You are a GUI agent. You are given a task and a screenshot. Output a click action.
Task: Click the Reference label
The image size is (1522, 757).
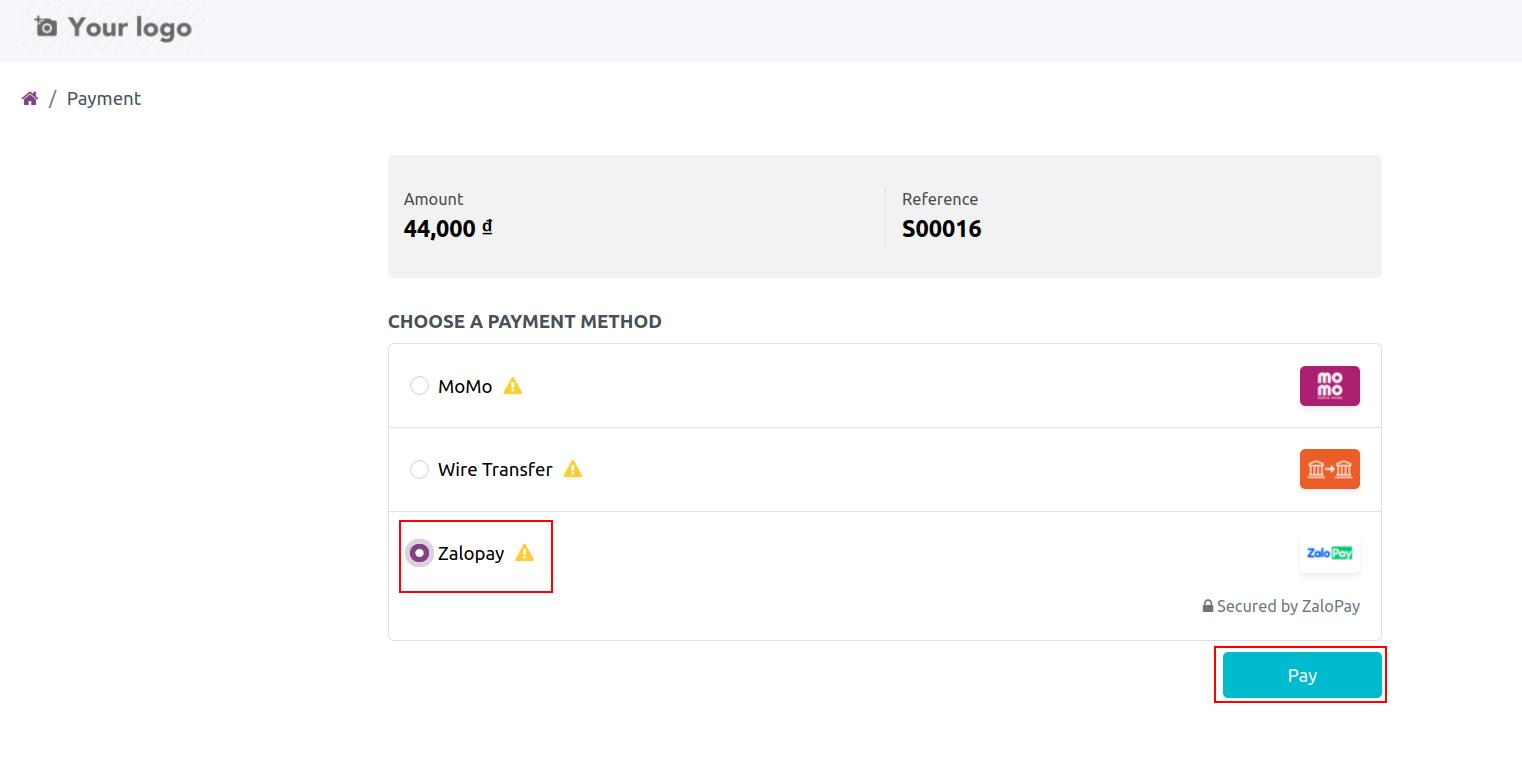pyautogui.click(x=940, y=199)
